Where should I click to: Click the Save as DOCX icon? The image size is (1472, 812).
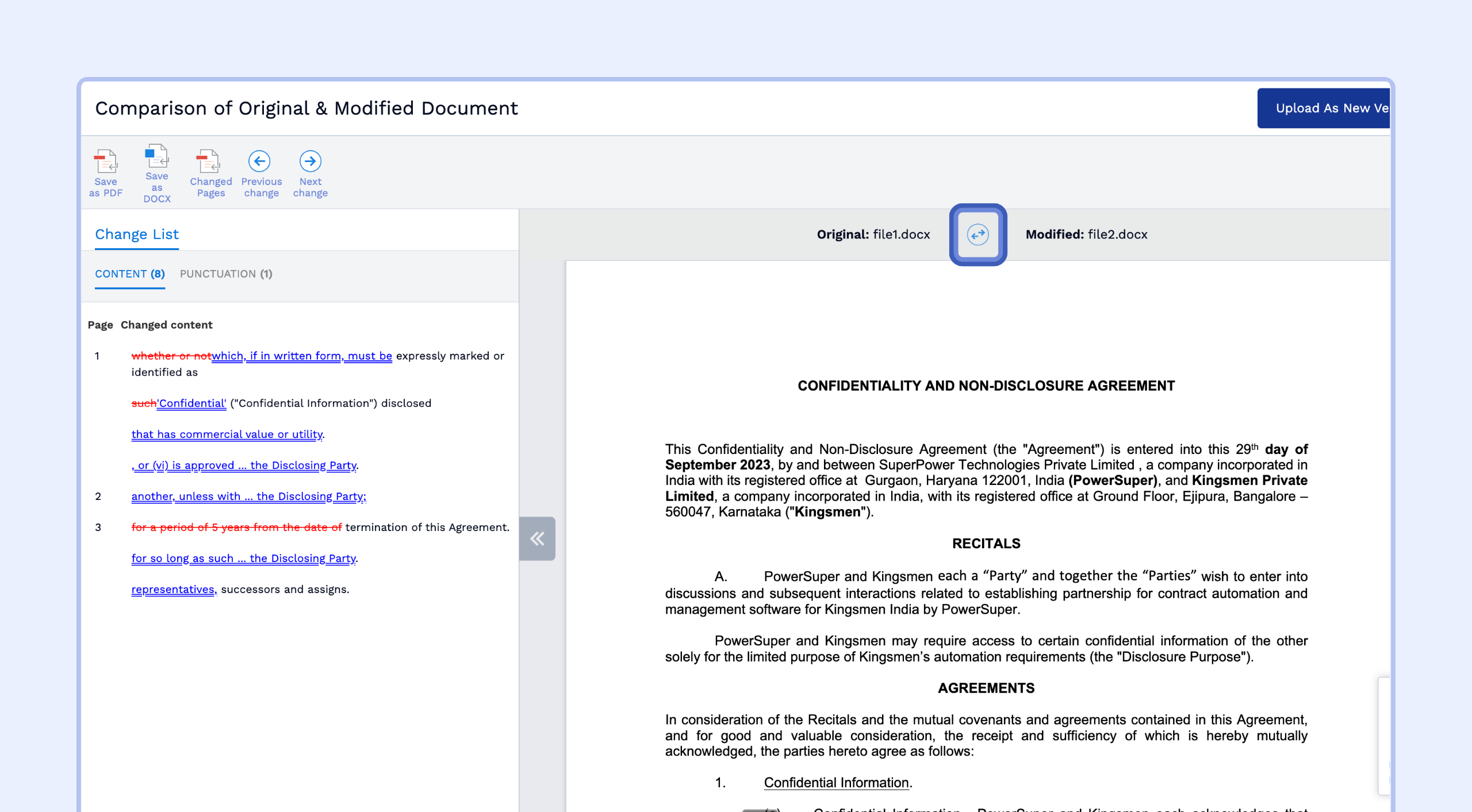click(x=156, y=156)
